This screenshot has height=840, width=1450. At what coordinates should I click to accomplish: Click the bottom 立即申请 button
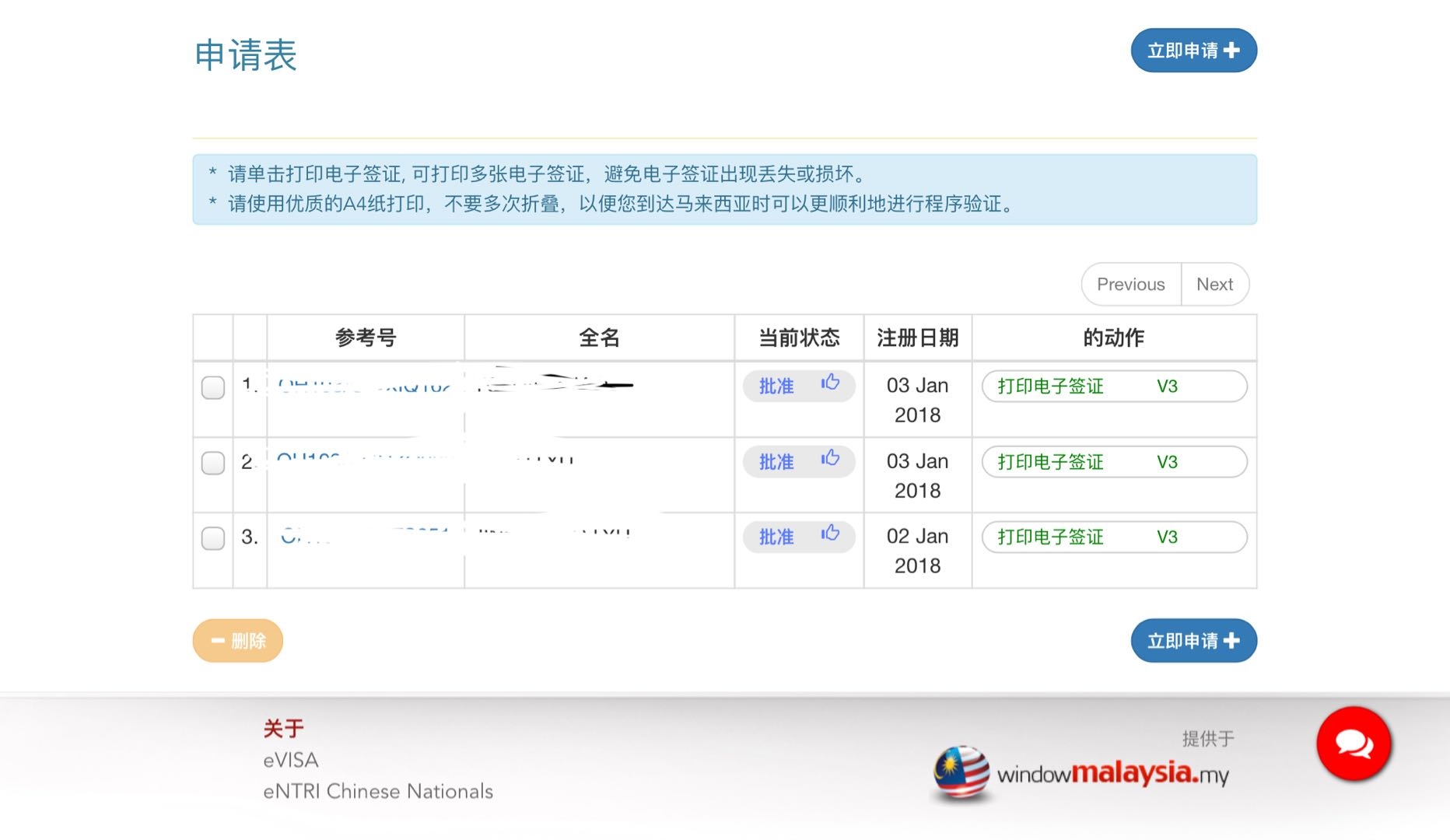click(x=1193, y=641)
